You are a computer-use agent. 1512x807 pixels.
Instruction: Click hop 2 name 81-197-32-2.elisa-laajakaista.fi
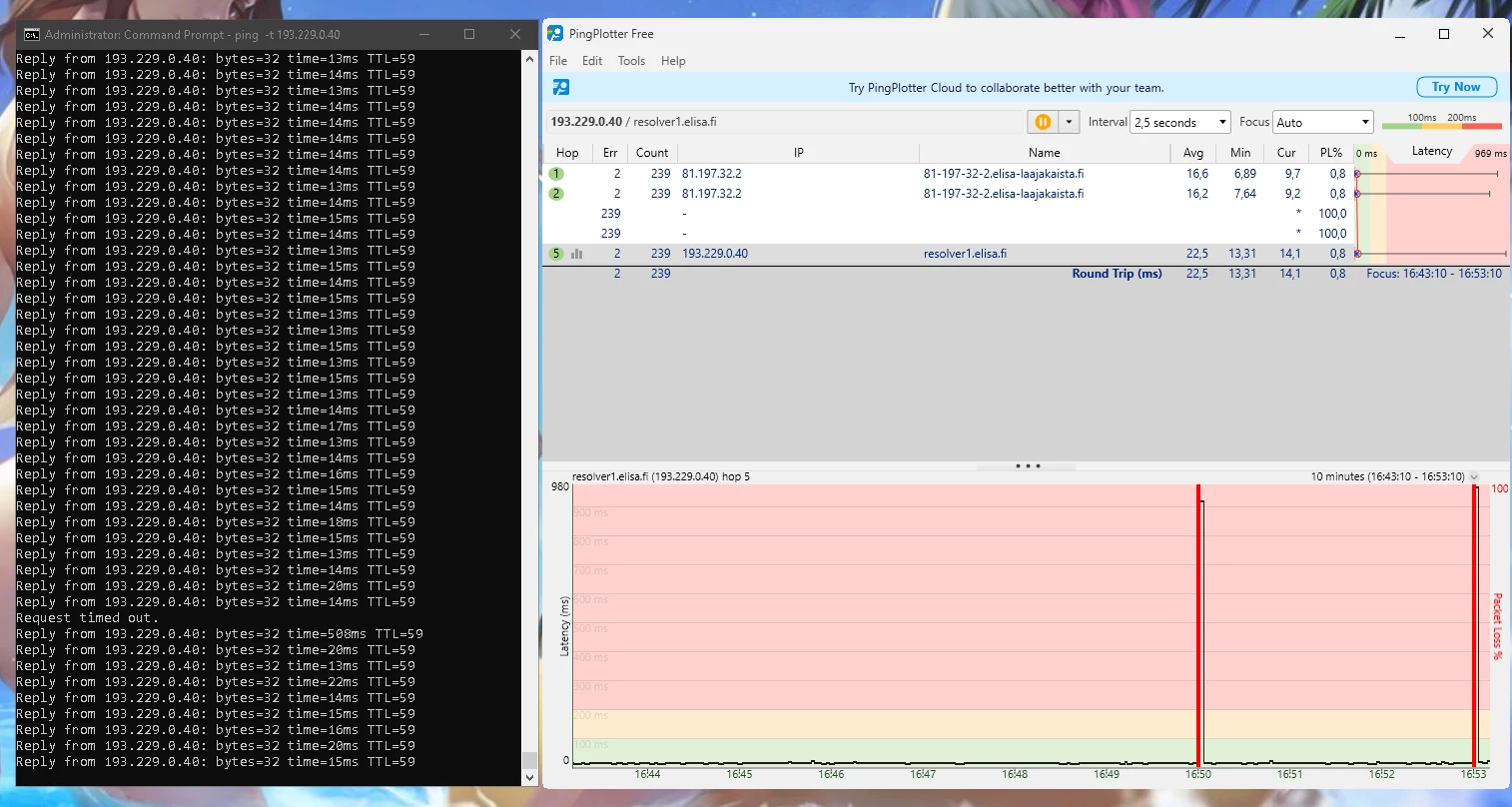(1004, 194)
